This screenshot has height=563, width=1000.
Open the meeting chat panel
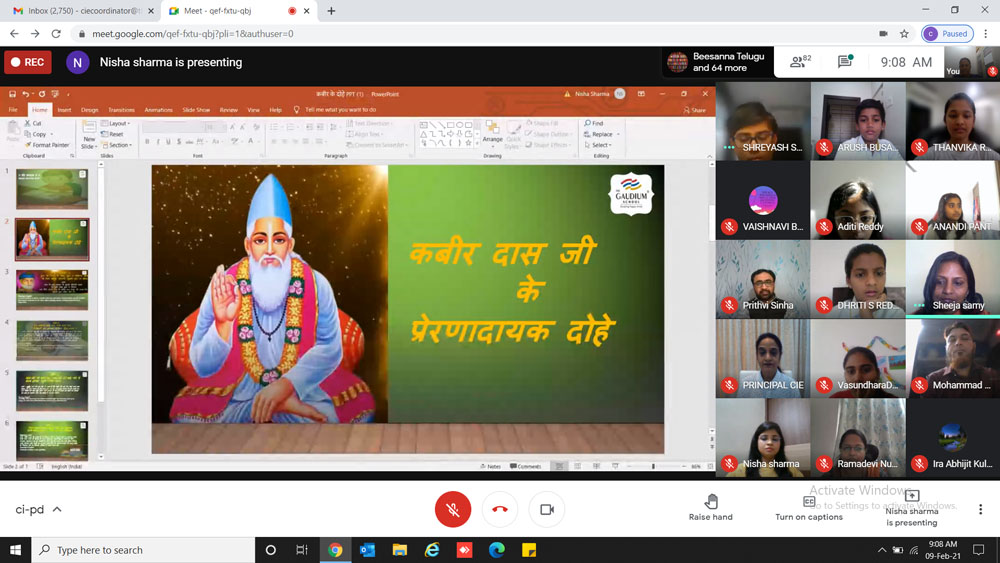[x=845, y=62]
